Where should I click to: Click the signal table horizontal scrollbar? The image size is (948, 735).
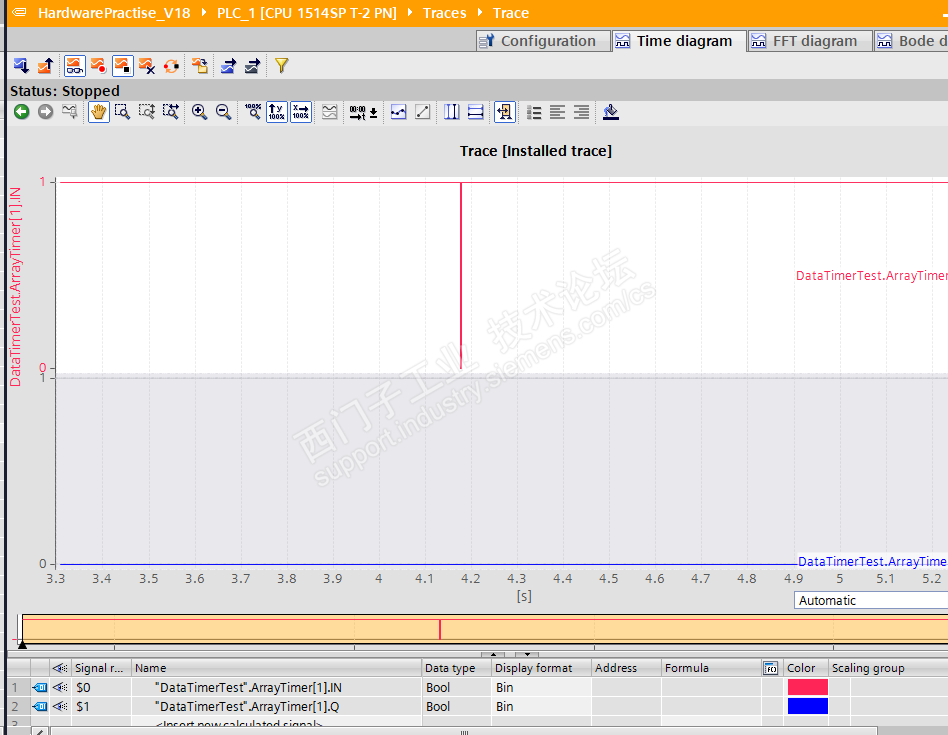[x=464, y=731]
